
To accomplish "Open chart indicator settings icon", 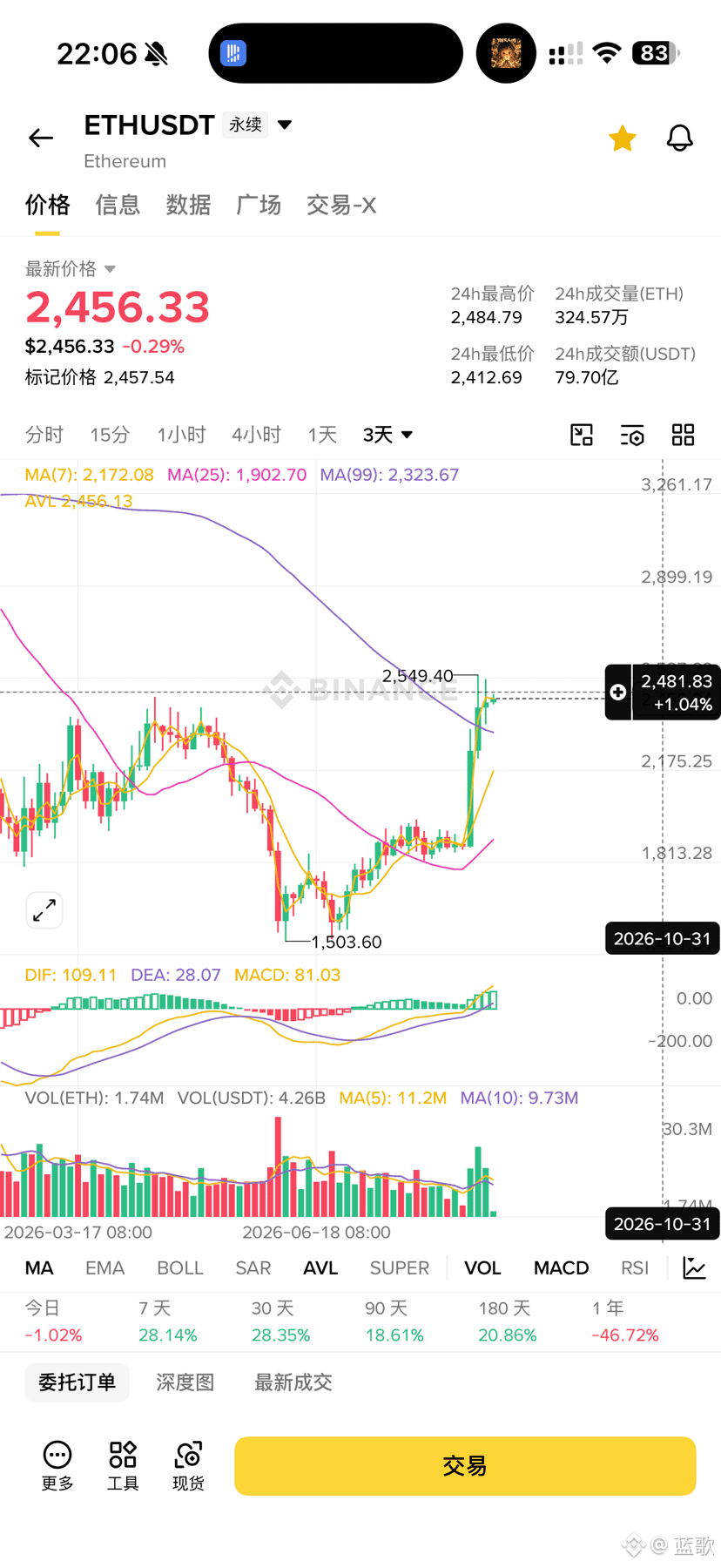I will point(632,435).
